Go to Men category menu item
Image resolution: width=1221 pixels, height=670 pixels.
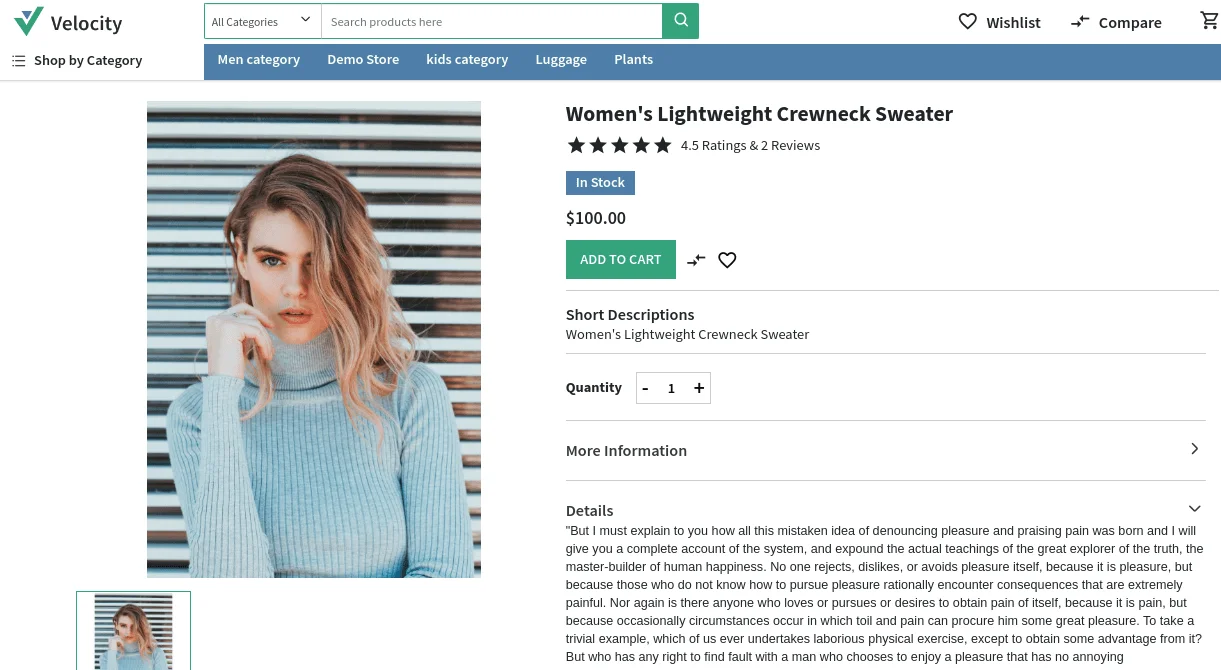tap(259, 60)
